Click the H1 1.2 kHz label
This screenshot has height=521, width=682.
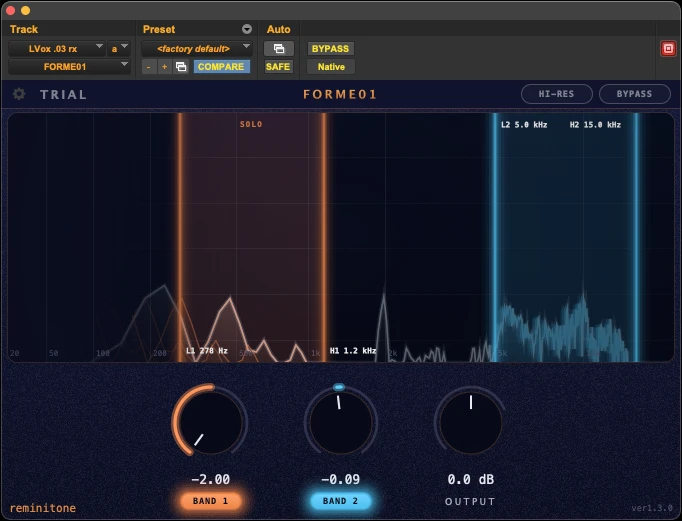[x=353, y=351]
